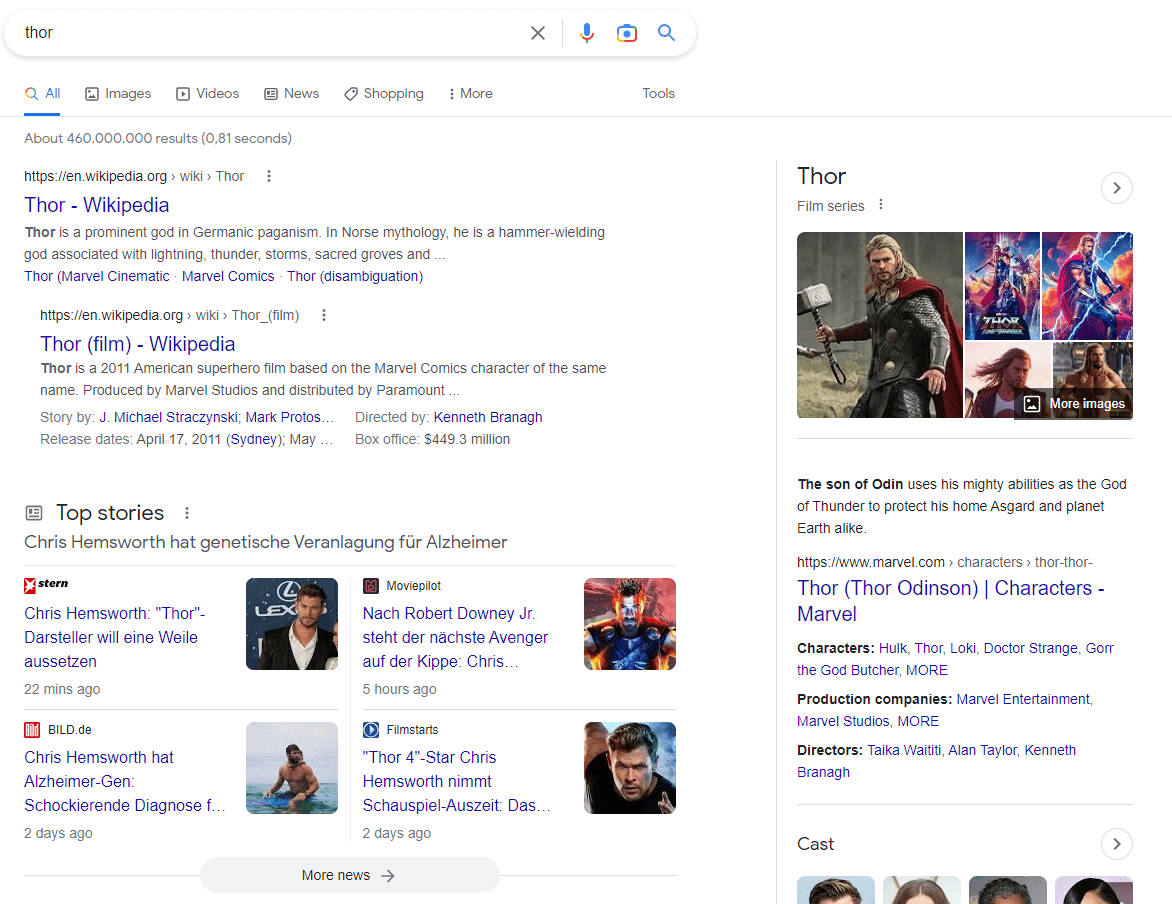The width and height of the screenshot is (1172, 904).
Task: Open the More search categories menu
Action: [x=470, y=93]
